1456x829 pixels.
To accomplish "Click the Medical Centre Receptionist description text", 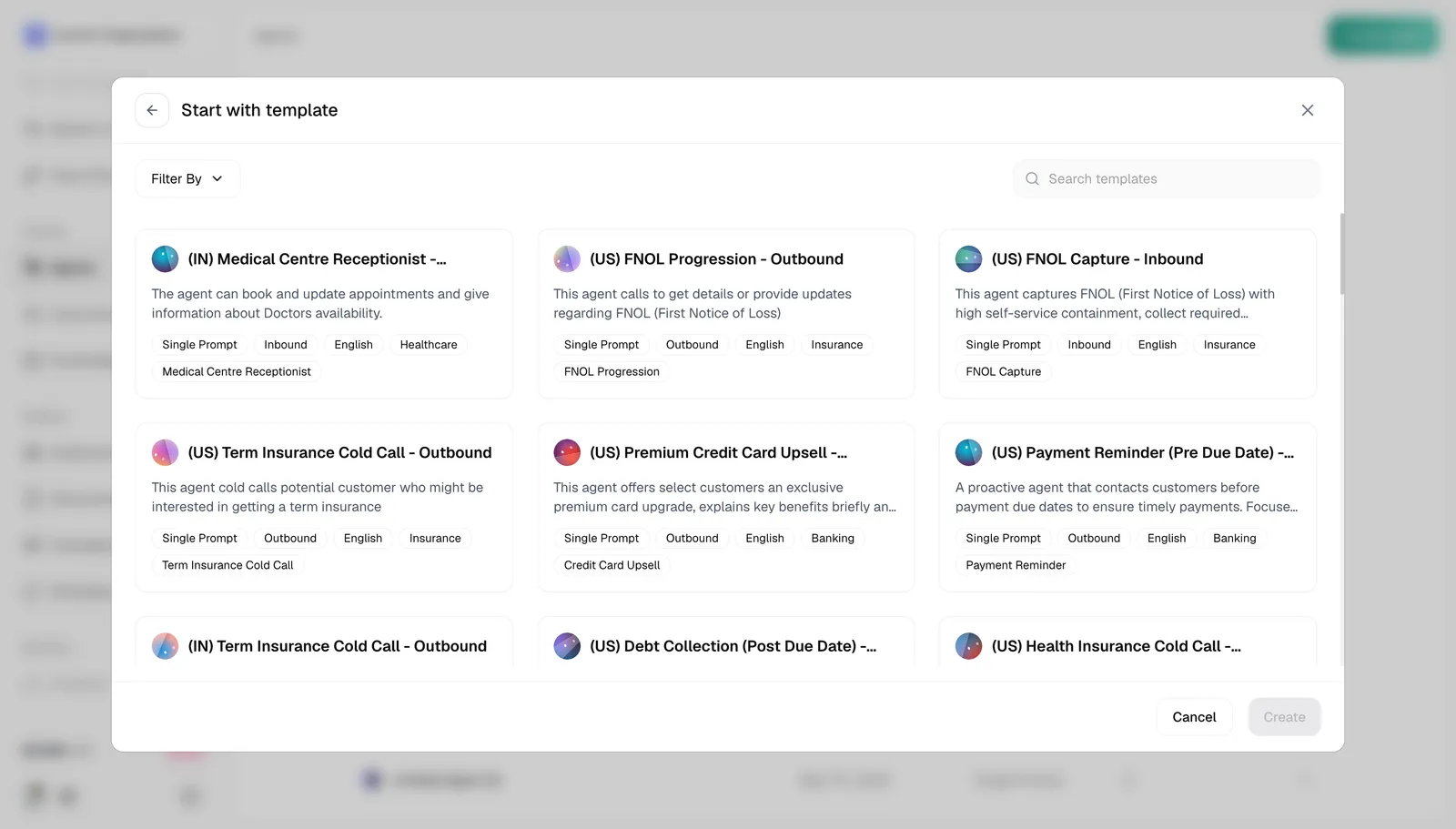I will (x=320, y=303).
